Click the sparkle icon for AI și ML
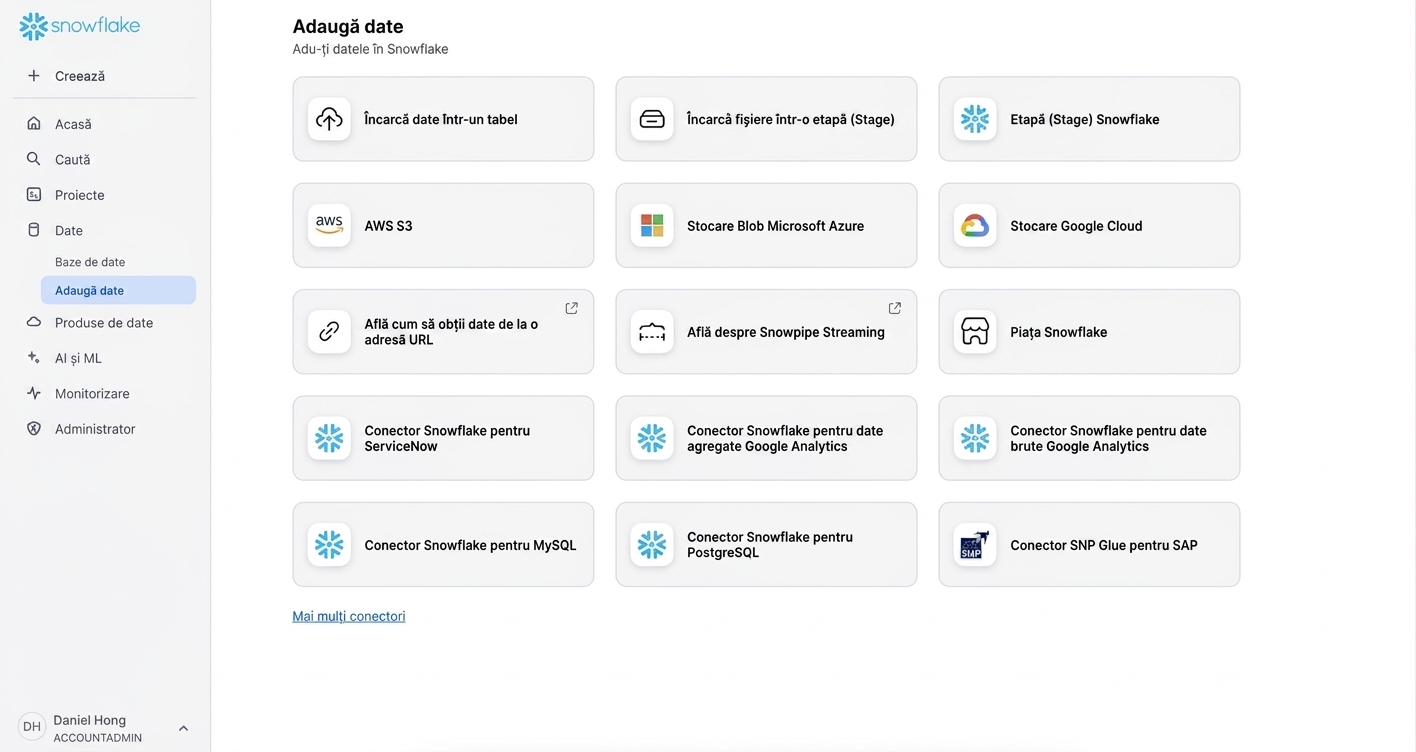 pos(34,358)
